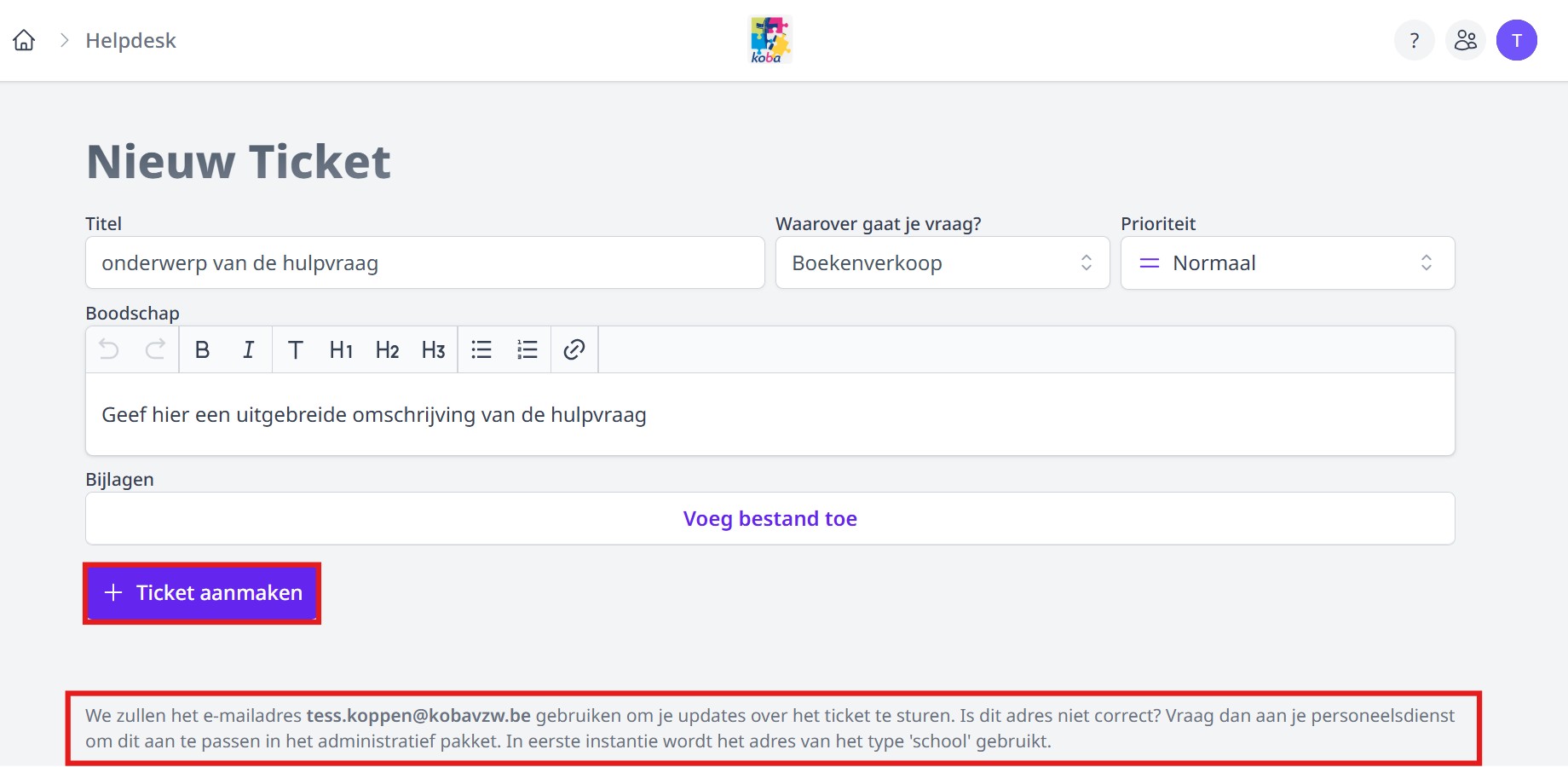Insert a bulleted list

(x=481, y=349)
